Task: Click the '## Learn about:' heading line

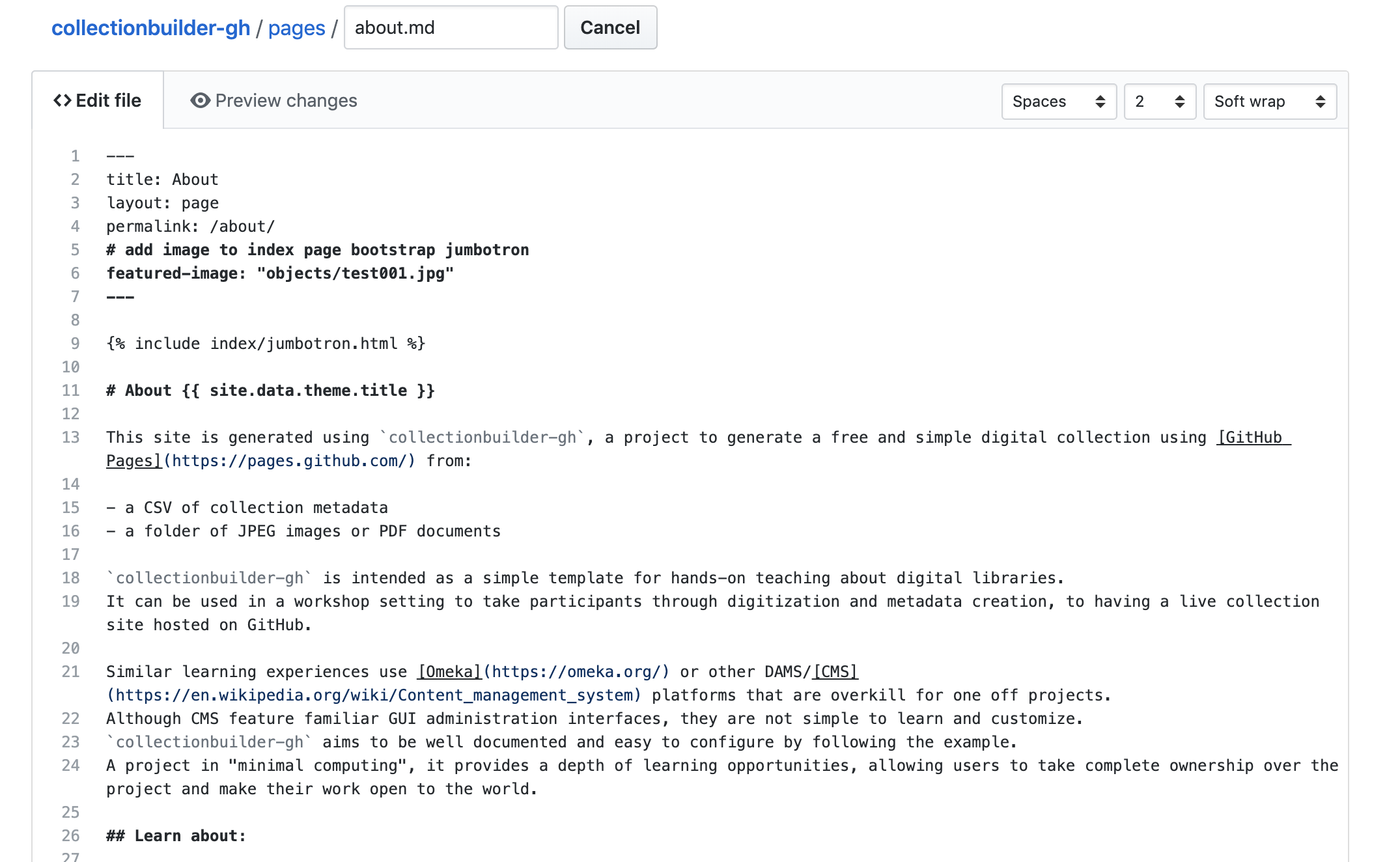Action: tap(176, 836)
